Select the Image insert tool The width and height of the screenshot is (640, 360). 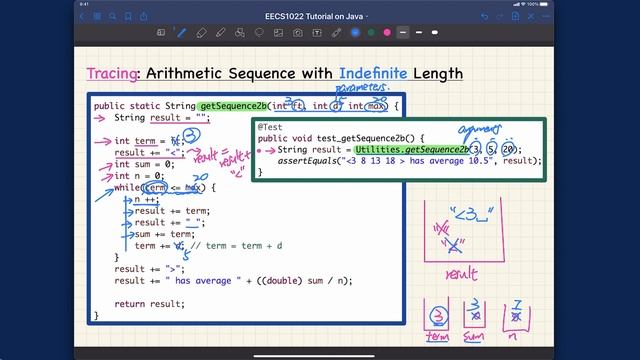point(278,33)
